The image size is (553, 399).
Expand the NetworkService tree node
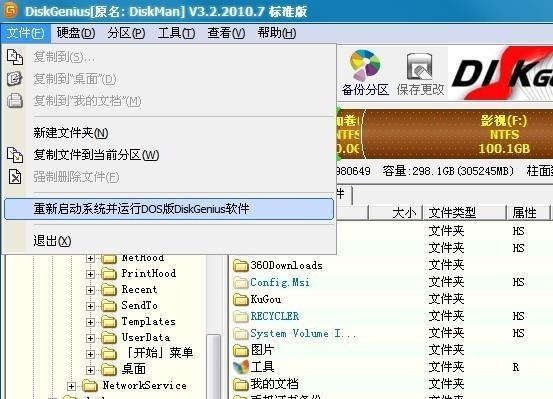[71, 386]
